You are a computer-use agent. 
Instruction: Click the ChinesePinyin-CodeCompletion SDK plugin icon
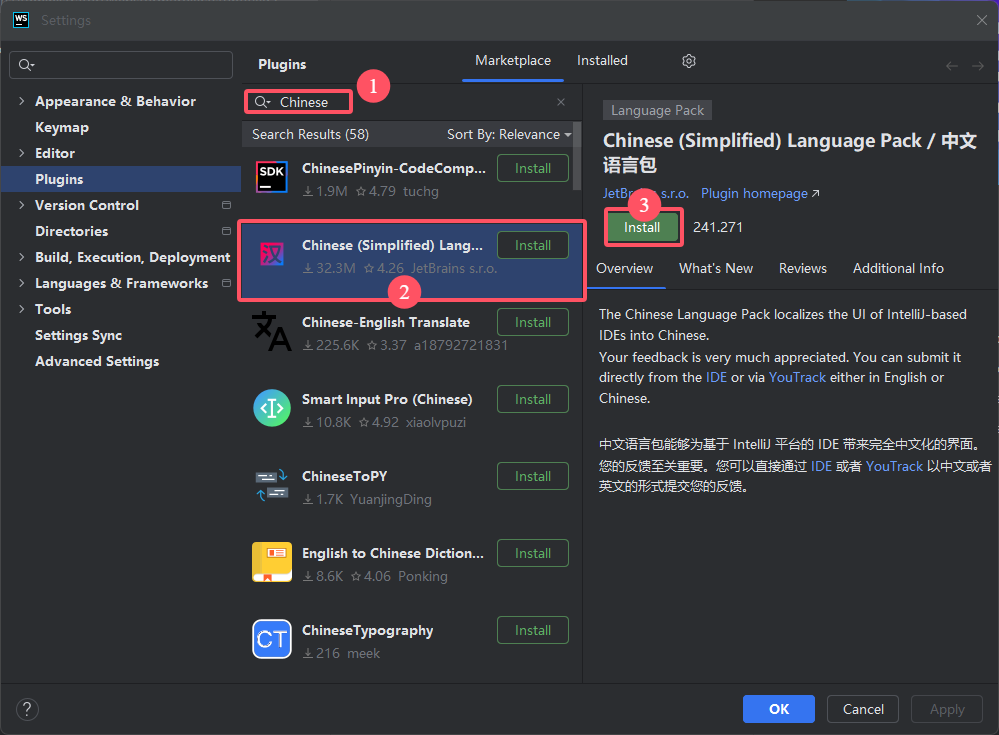pos(272,177)
